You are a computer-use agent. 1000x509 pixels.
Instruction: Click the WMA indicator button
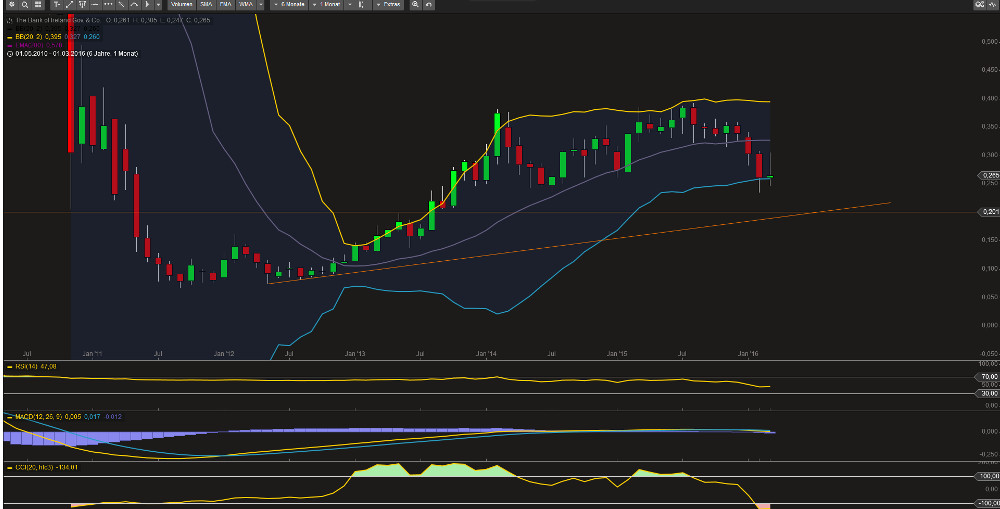tap(246, 5)
